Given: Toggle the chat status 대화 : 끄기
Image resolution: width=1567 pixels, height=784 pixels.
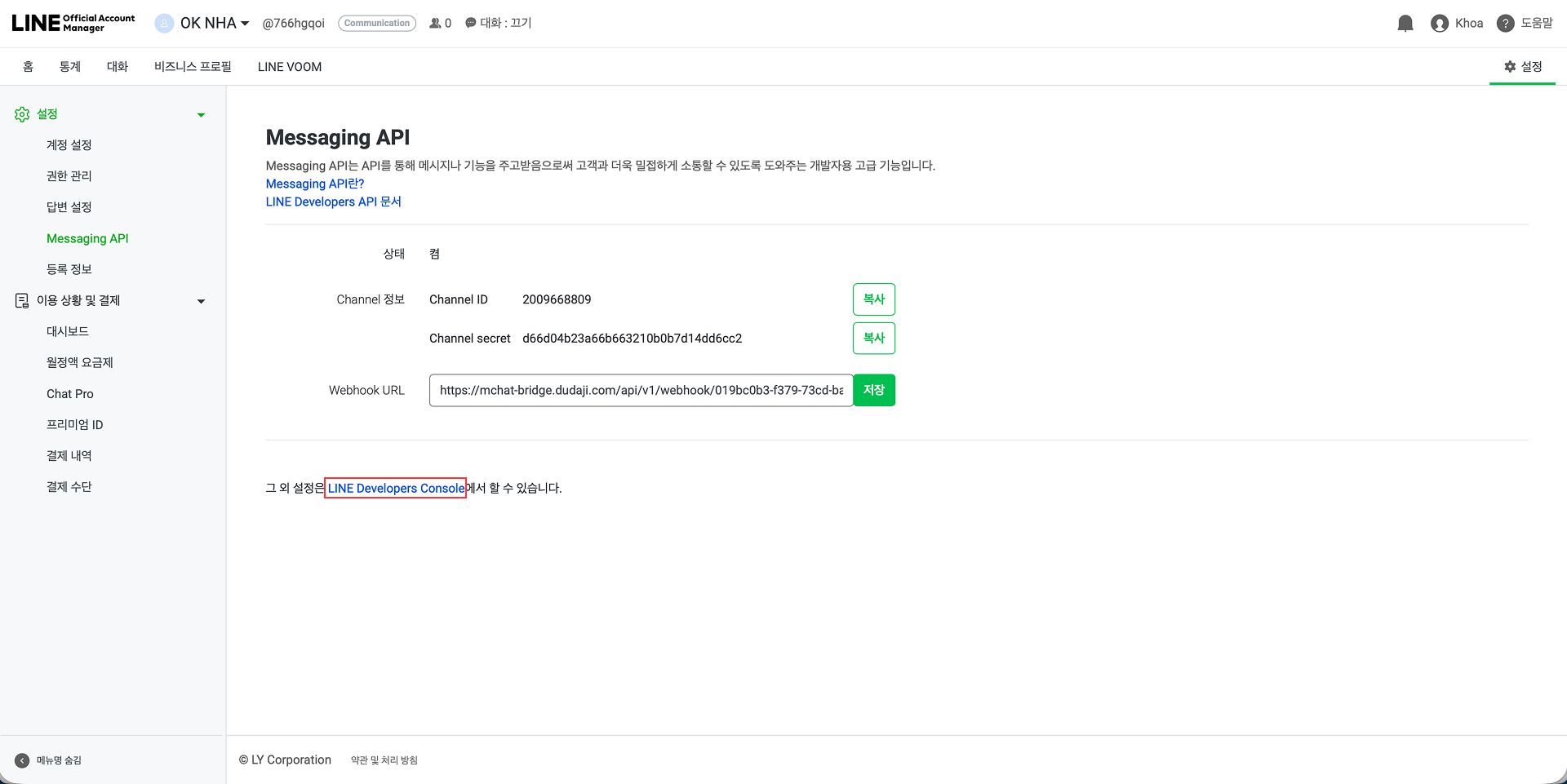Looking at the screenshot, I should tap(504, 23).
